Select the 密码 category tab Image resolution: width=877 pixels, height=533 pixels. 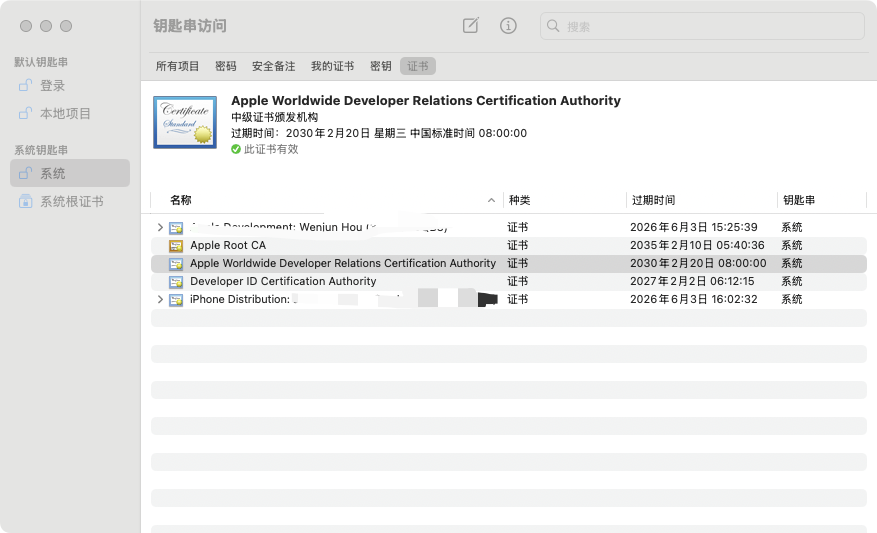(226, 66)
